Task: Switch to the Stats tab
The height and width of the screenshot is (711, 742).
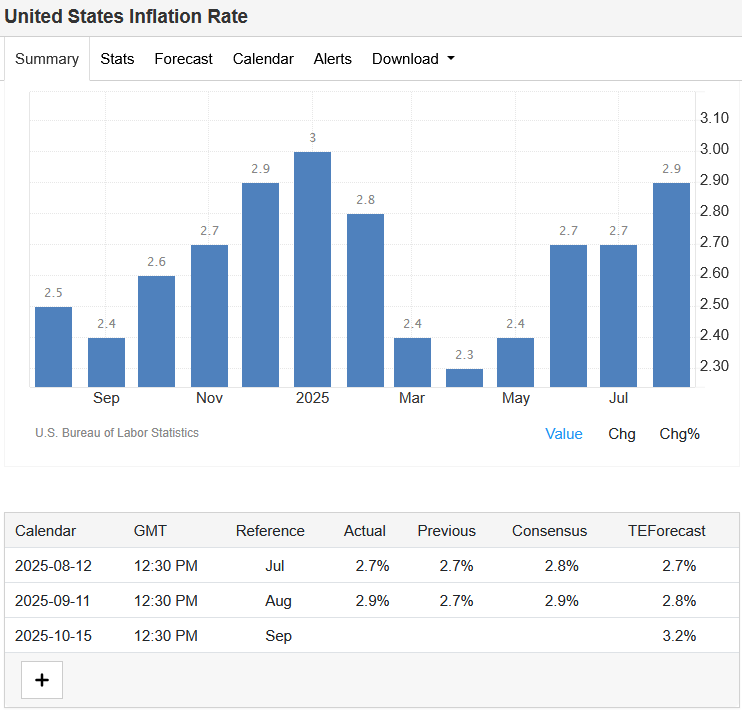Action: [117, 59]
